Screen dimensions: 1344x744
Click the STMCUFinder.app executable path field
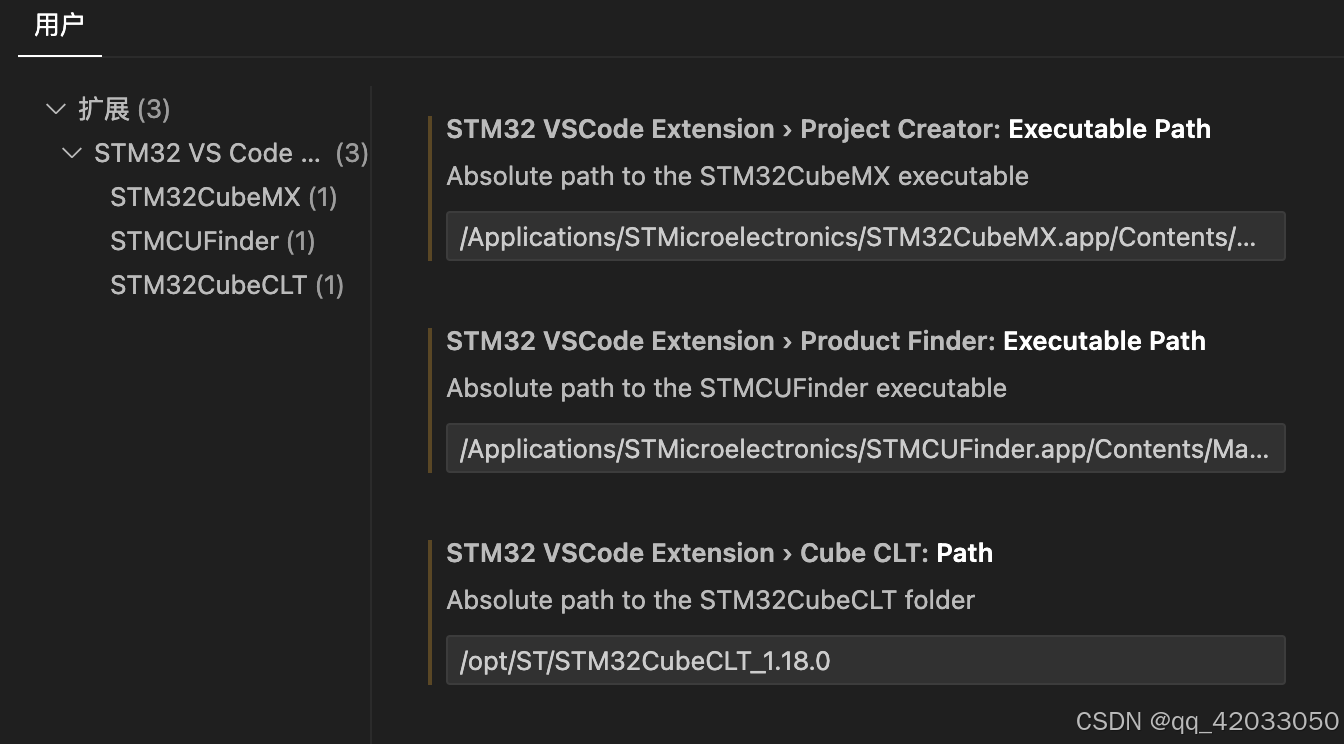click(x=865, y=448)
